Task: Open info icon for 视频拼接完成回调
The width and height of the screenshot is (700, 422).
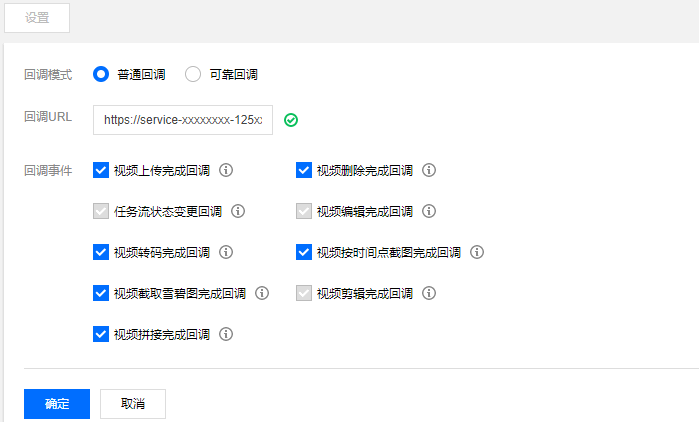Action: (226, 334)
